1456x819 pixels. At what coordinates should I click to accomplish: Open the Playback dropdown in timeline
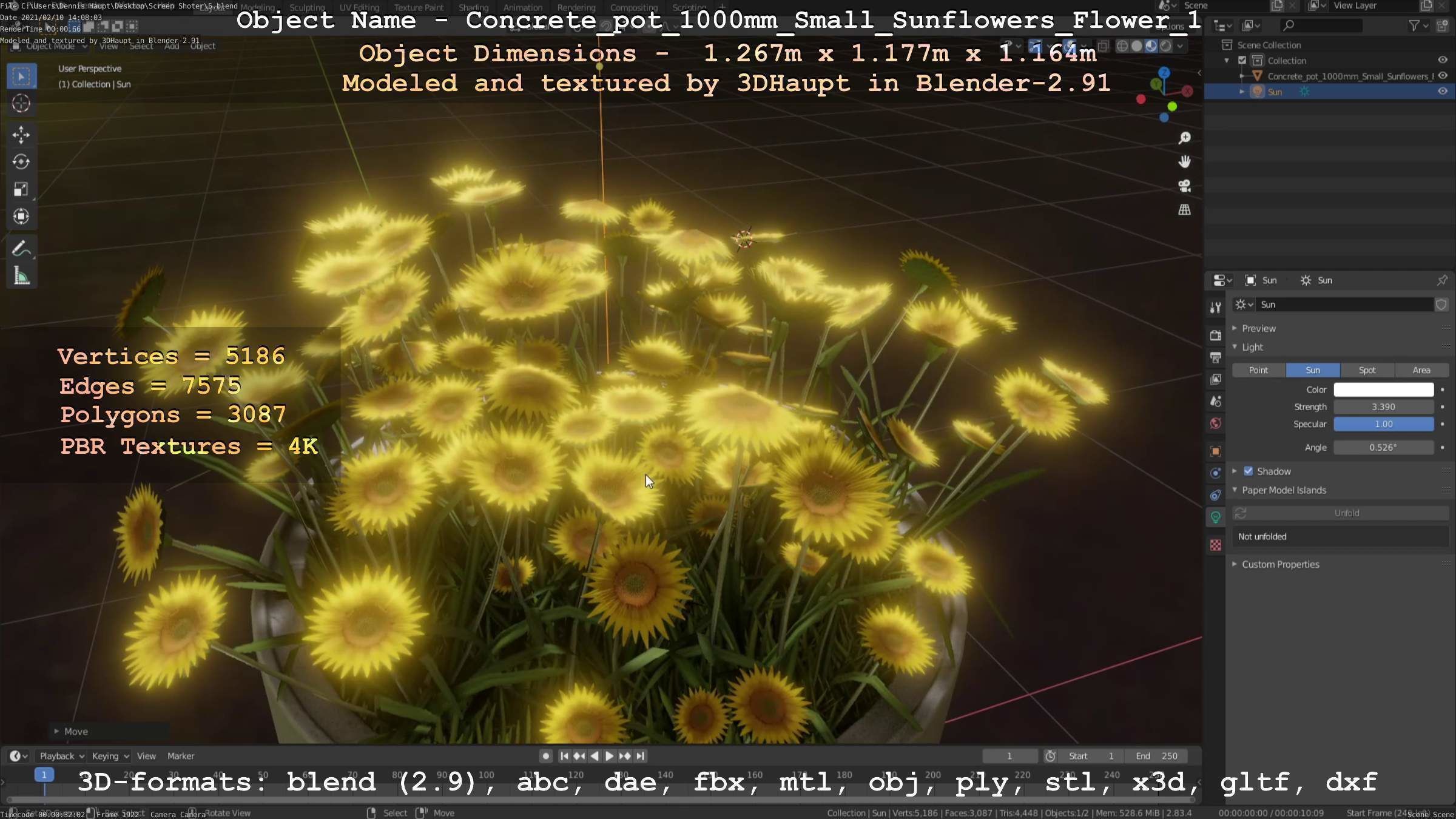[x=61, y=756]
